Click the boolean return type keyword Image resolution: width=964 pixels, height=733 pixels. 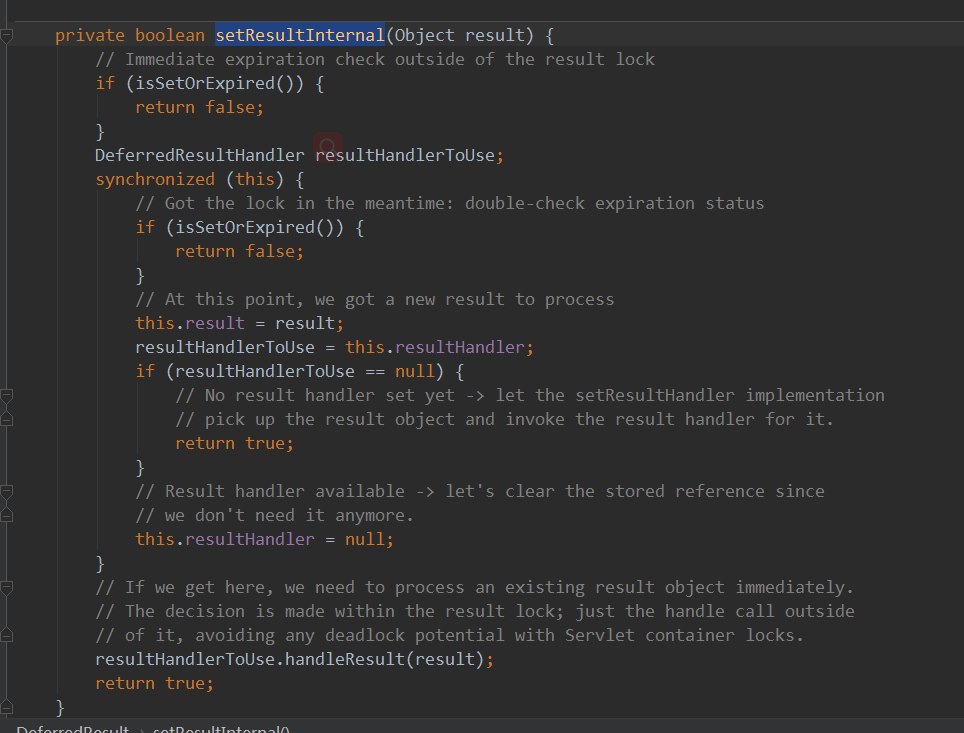(x=170, y=35)
